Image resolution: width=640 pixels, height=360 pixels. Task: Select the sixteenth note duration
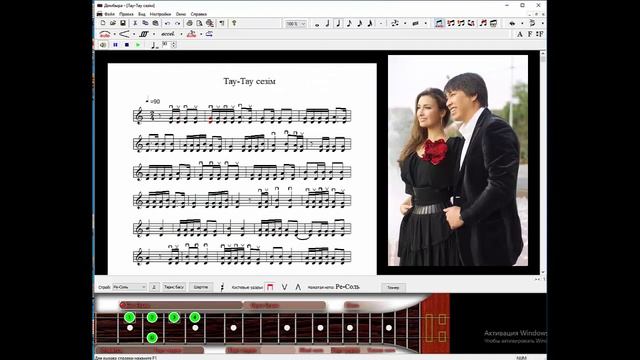(360, 24)
